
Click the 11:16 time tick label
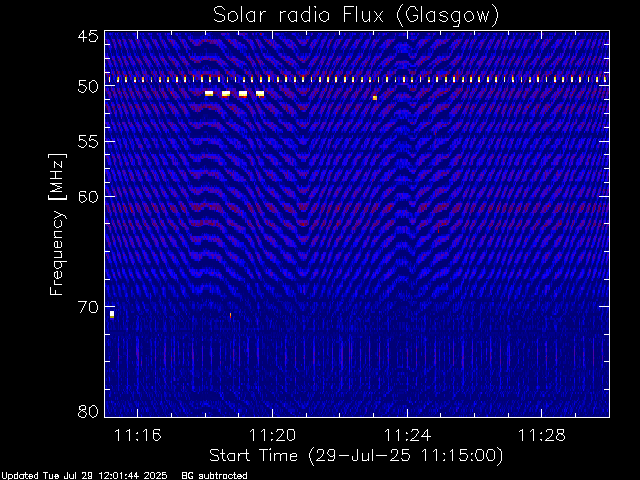click(138, 435)
